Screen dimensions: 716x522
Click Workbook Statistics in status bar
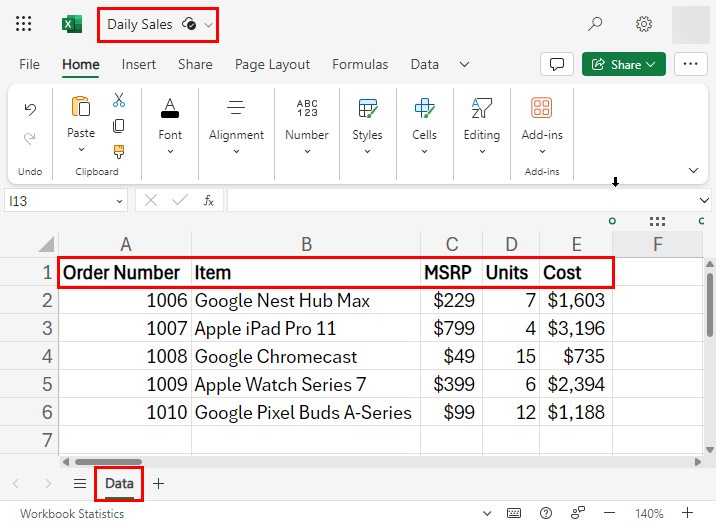[72, 513]
